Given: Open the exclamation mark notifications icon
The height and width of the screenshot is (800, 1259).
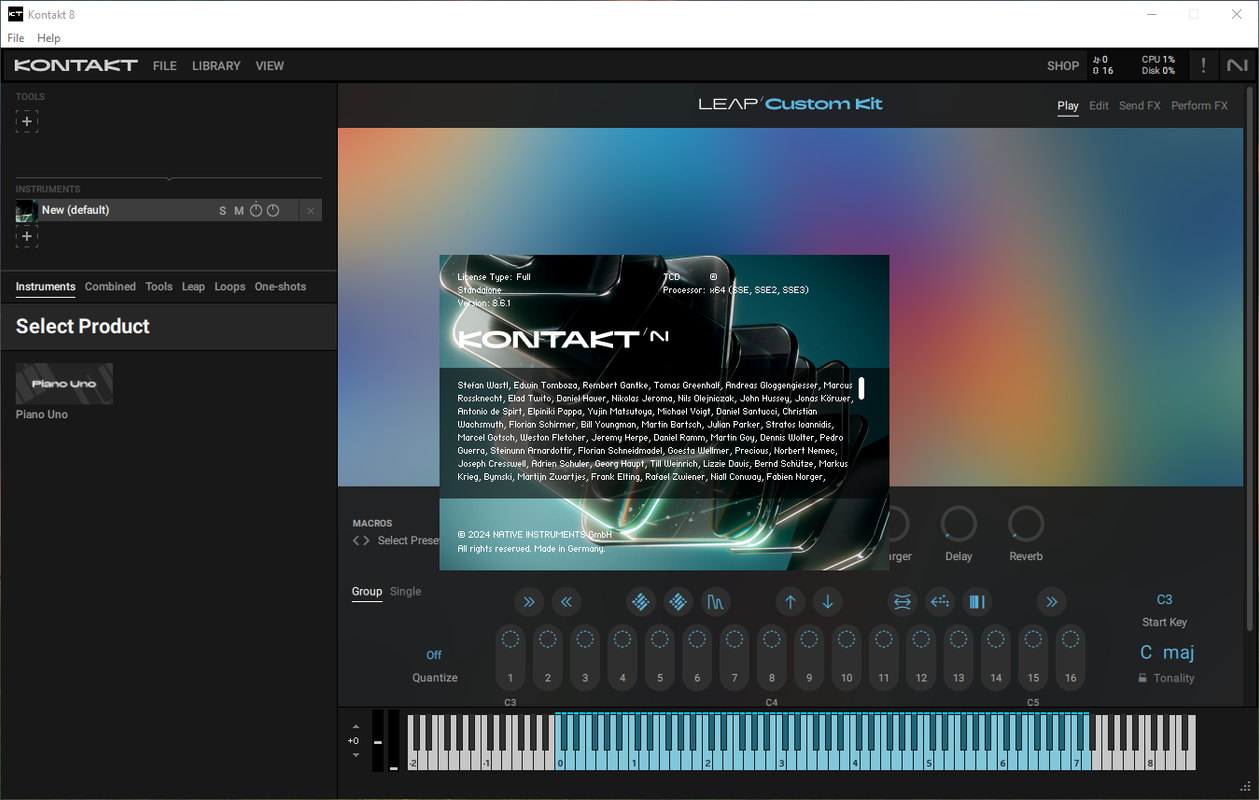Looking at the screenshot, I should pyautogui.click(x=1203, y=65).
